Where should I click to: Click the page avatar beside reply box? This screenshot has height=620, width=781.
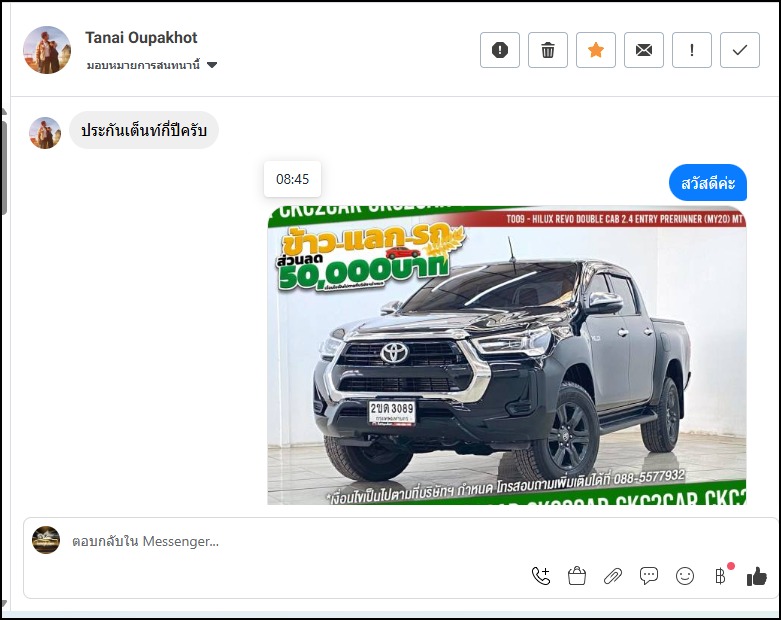tap(46, 540)
